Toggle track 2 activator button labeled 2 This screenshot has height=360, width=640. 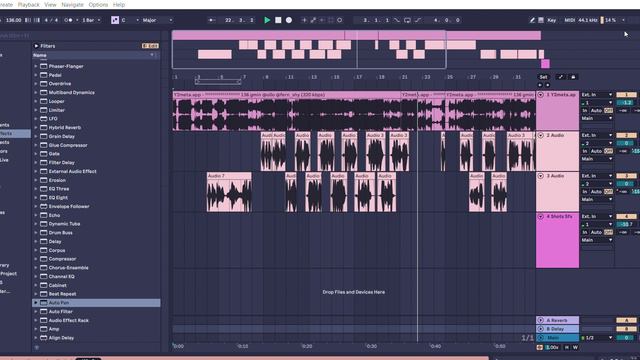pyautogui.click(x=626, y=135)
